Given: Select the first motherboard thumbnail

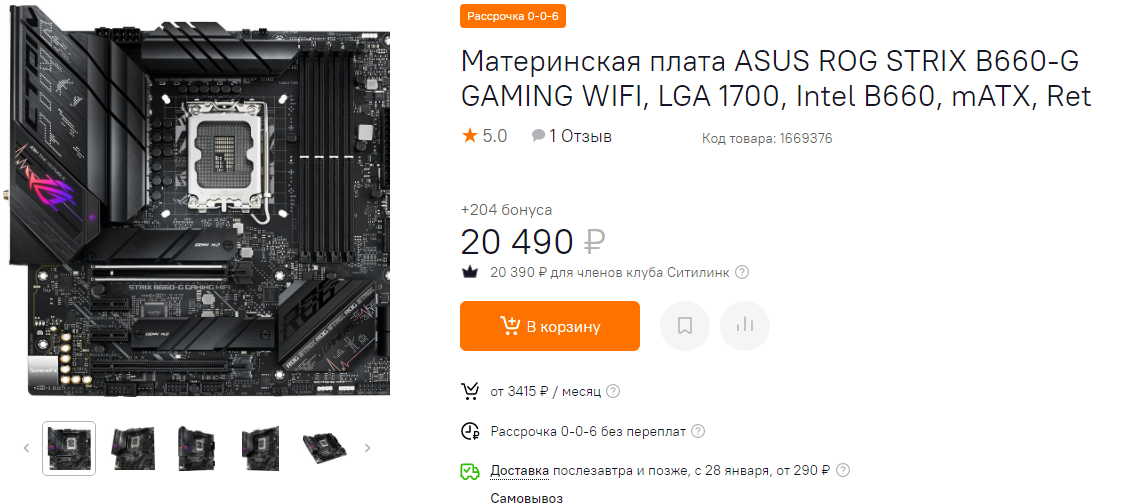Looking at the screenshot, I should pos(69,448).
